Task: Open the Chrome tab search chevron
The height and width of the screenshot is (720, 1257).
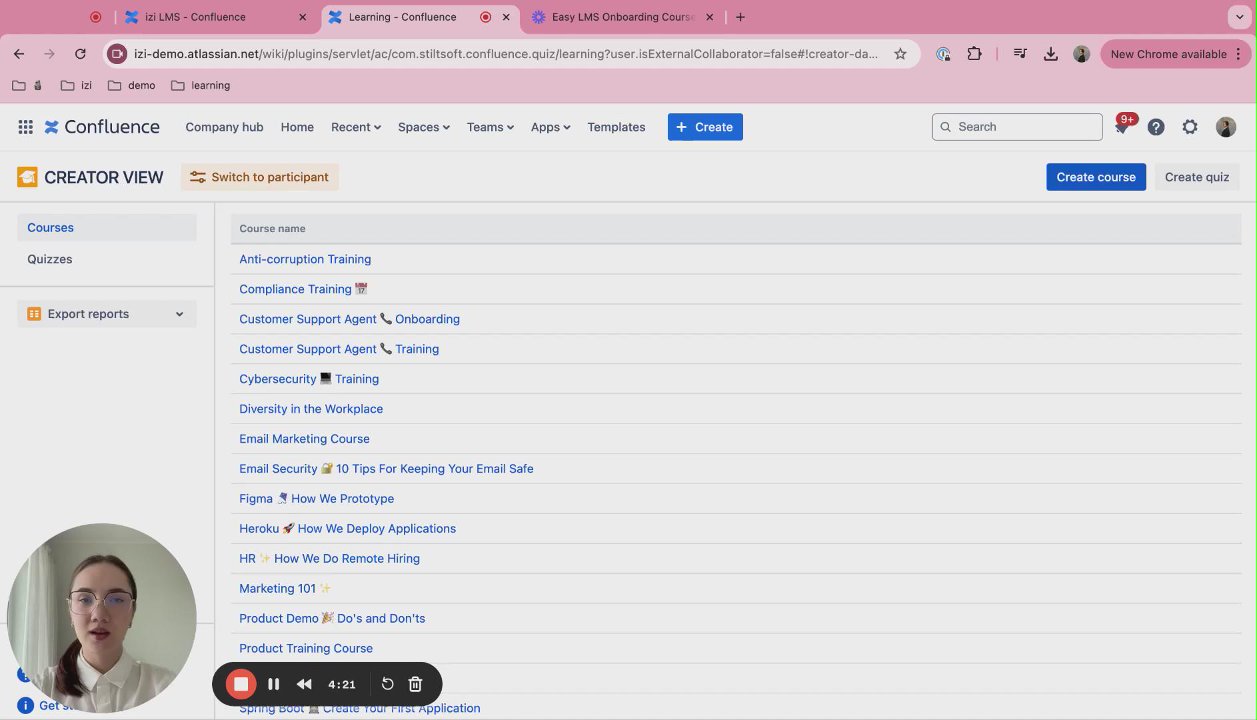Action: click(x=1240, y=17)
